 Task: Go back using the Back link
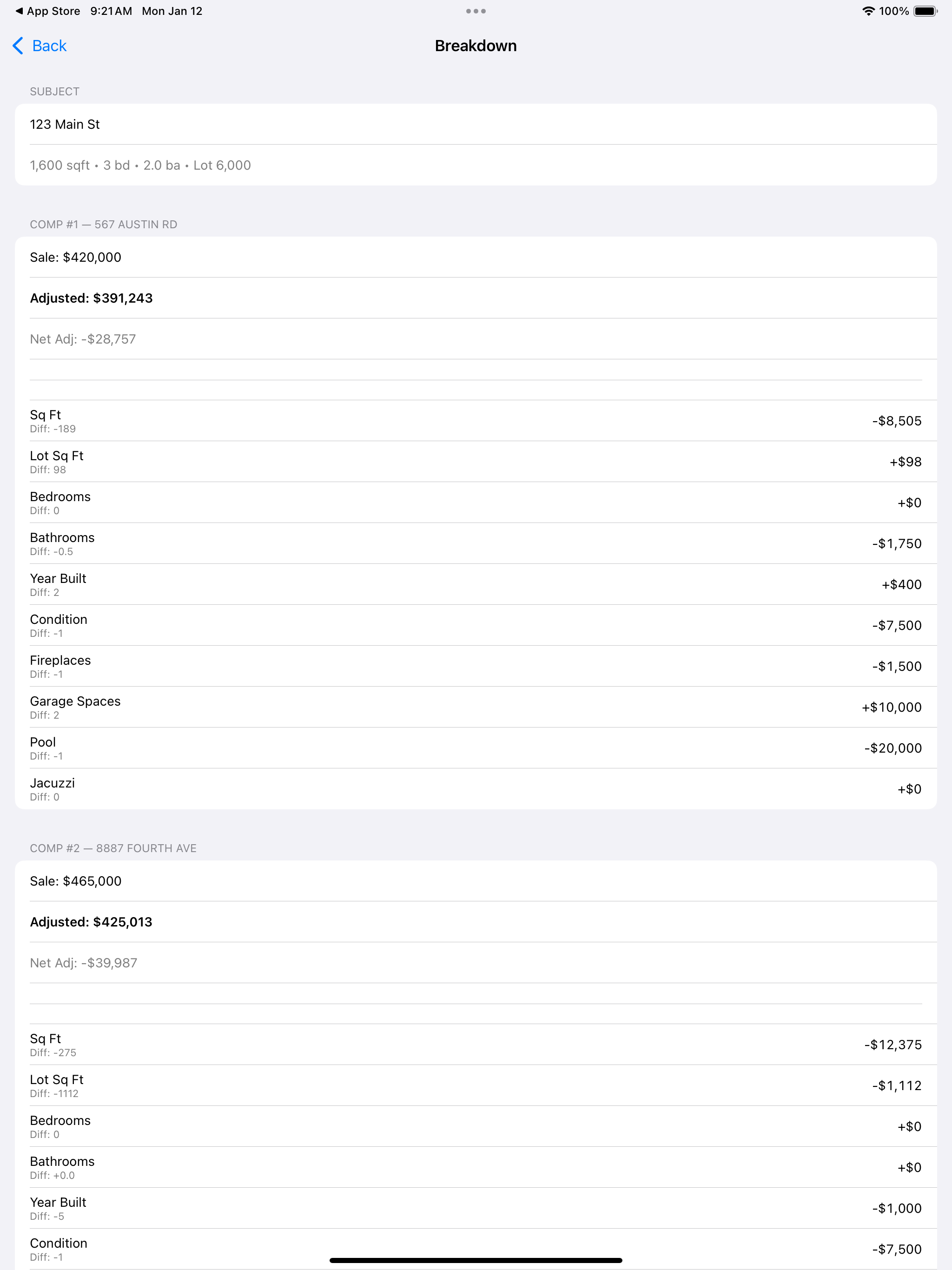click(x=40, y=46)
